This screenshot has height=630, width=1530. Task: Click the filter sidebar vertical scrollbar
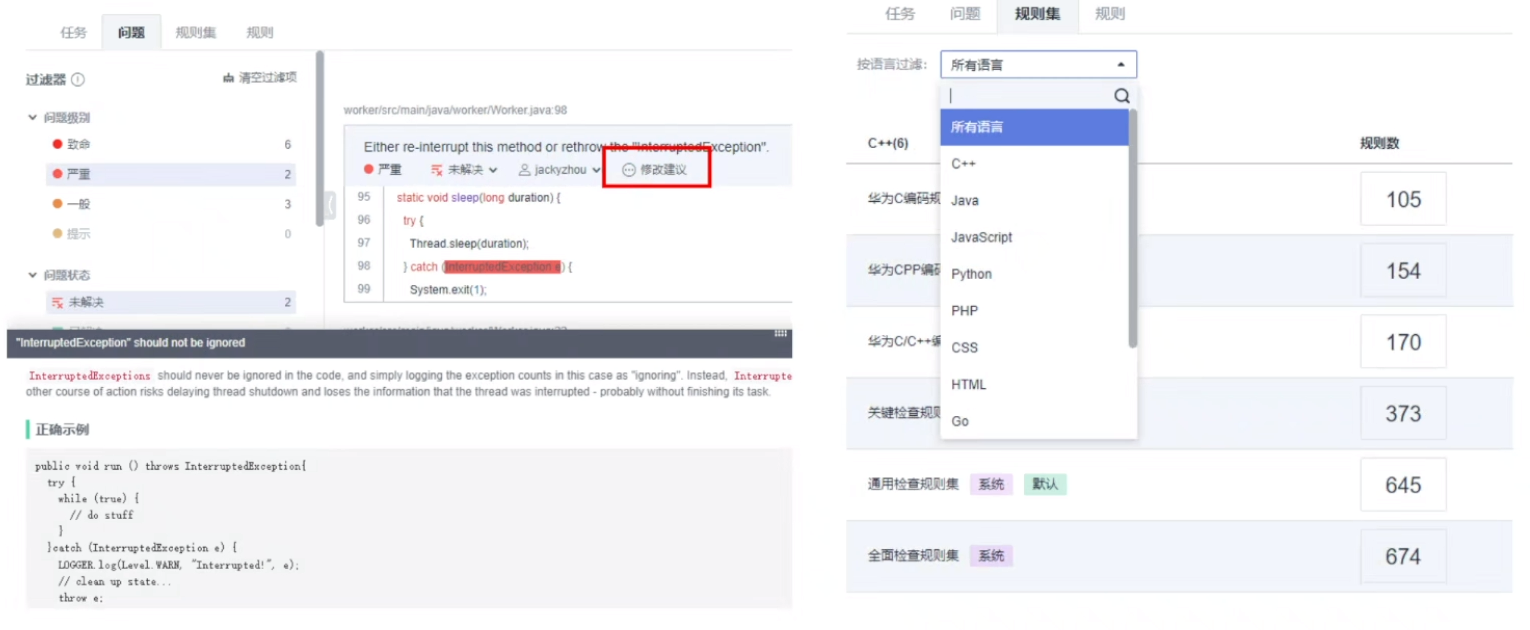[x=319, y=138]
